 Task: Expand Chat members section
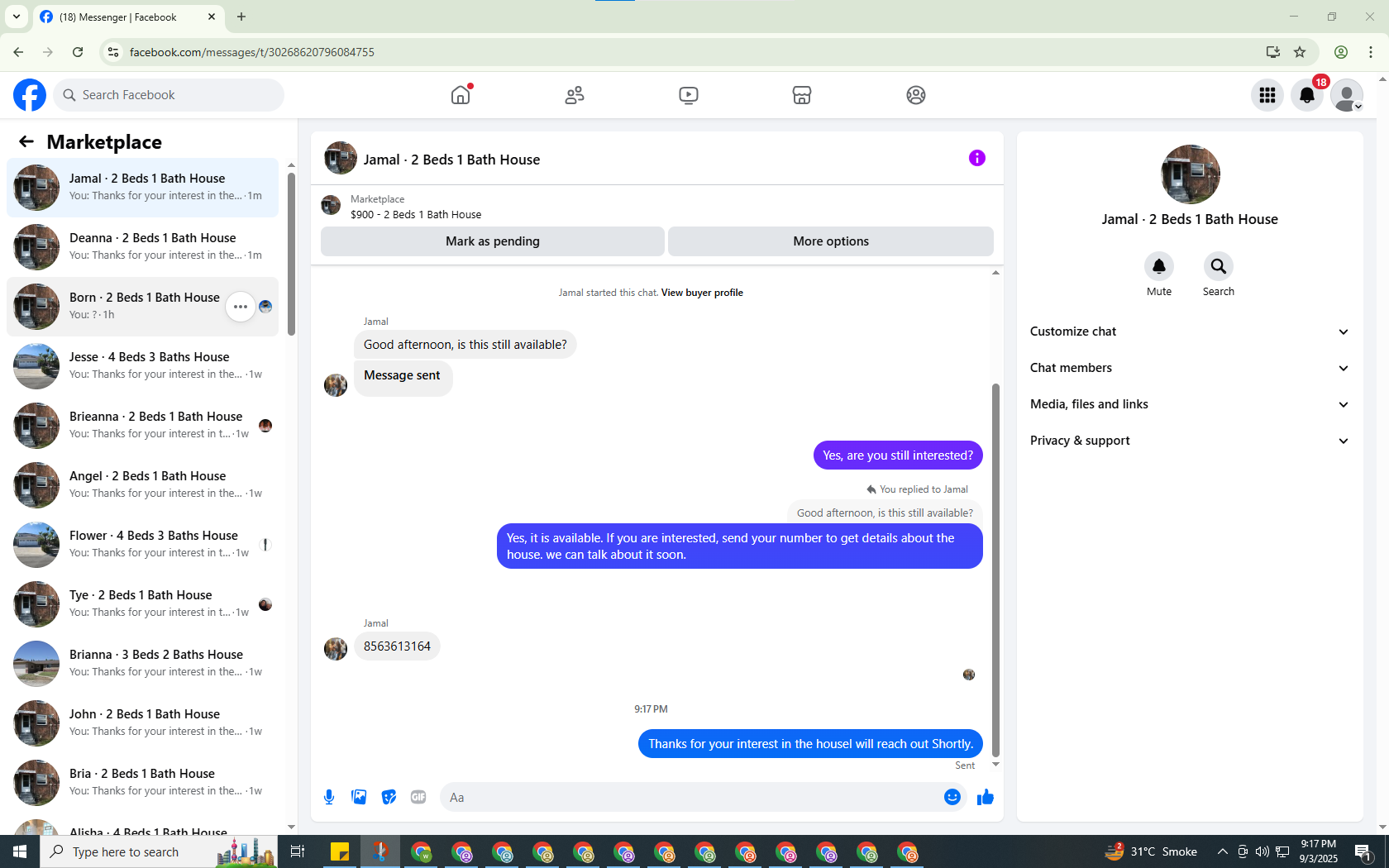point(1190,368)
